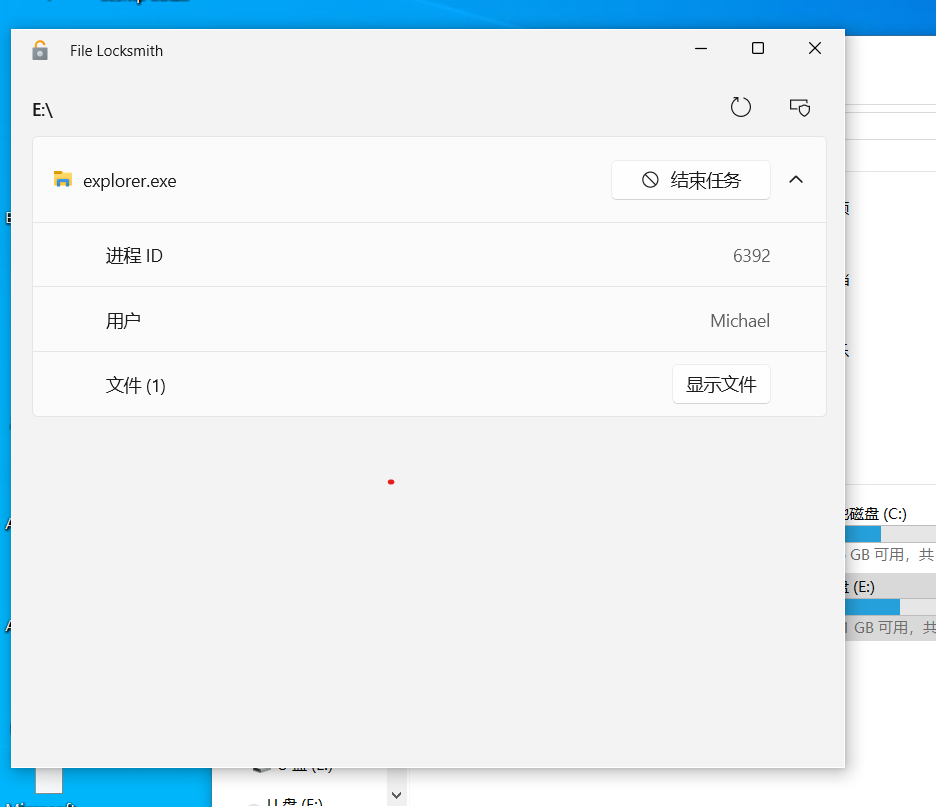
Task: Click the File Locksmith padlock app icon
Action: [x=40, y=51]
